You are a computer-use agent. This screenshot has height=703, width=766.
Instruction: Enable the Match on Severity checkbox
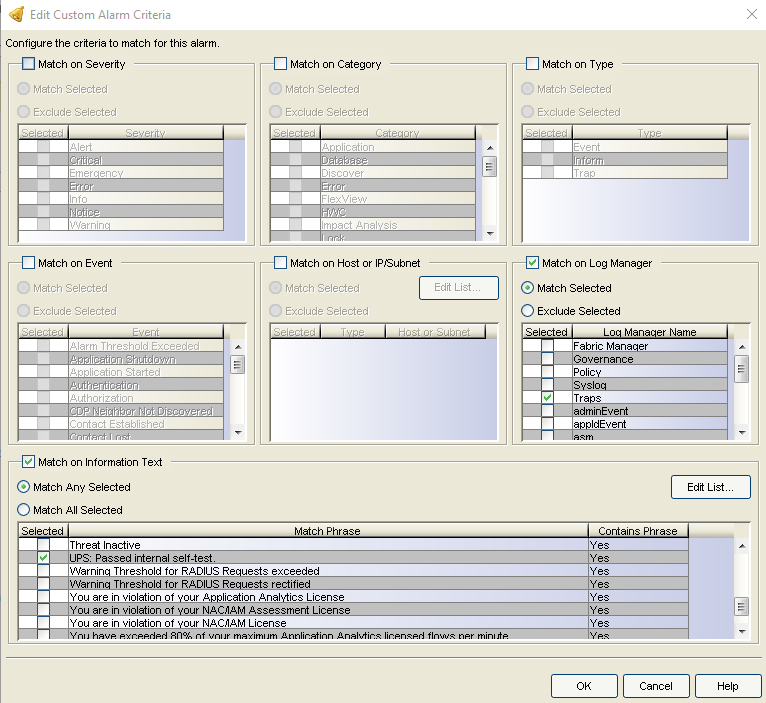[x=28, y=64]
